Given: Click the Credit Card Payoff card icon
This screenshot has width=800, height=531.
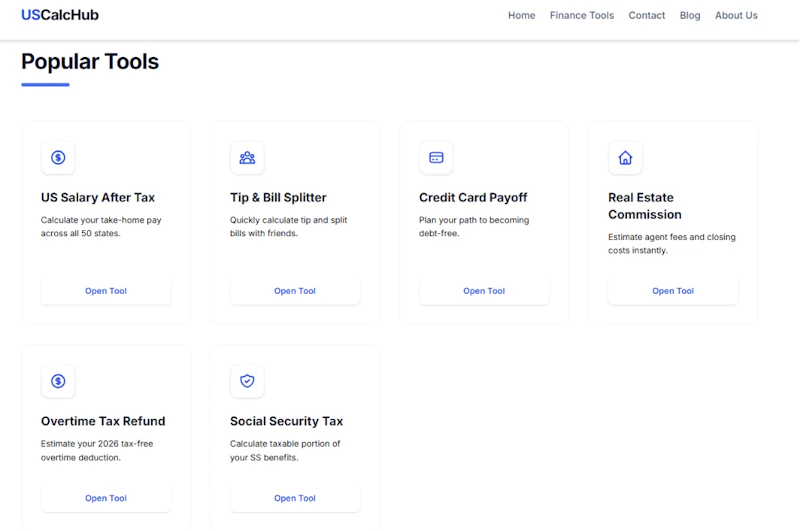Looking at the screenshot, I should click(436, 158).
